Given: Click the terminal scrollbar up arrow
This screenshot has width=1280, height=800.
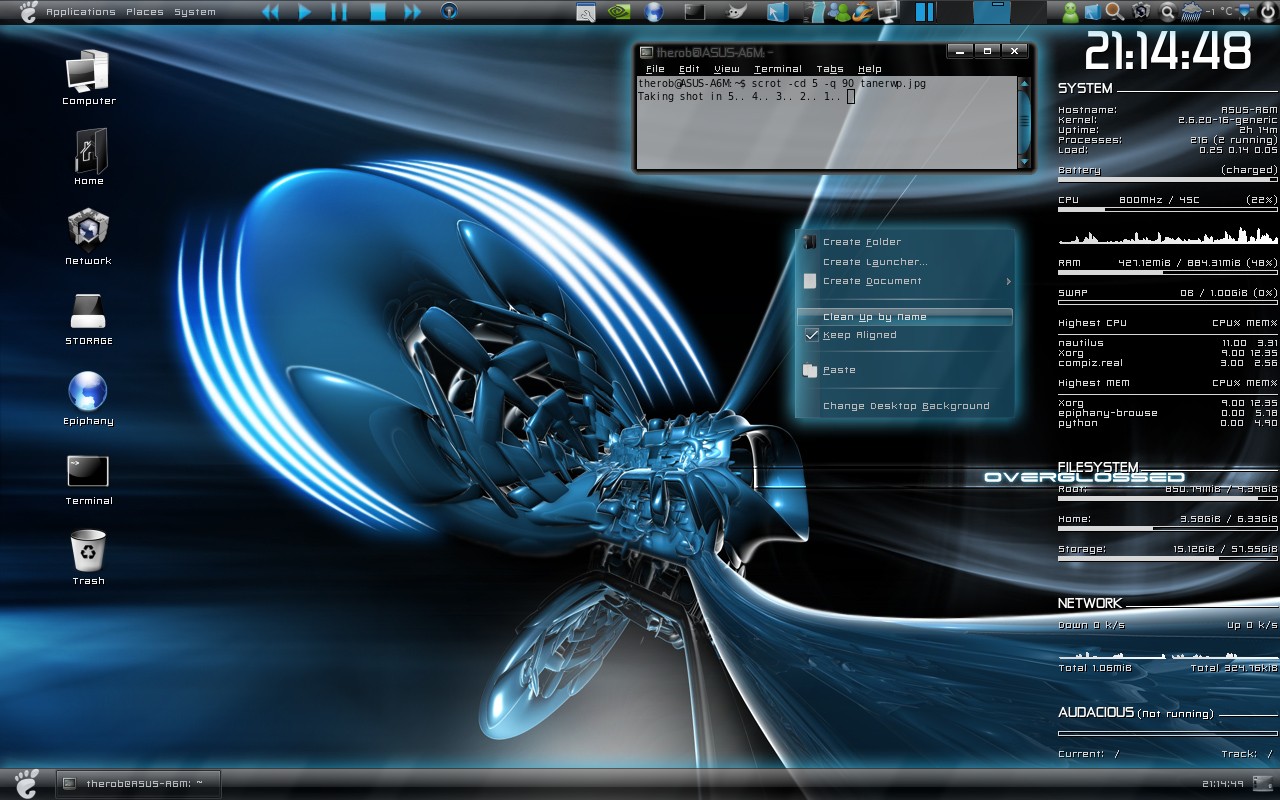Looking at the screenshot, I should 1023,84.
